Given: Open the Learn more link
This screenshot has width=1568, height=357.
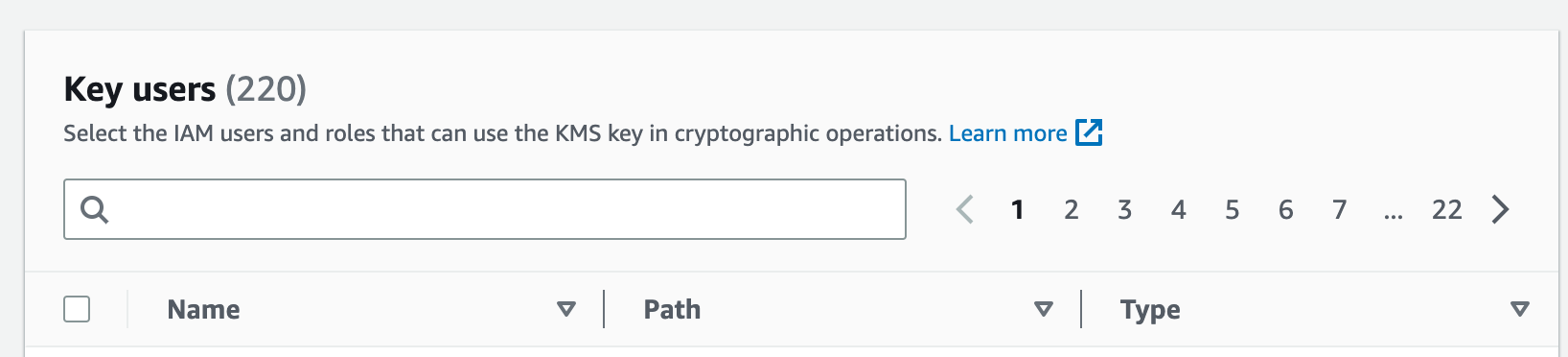Looking at the screenshot, I should pyautogui.click(x=1007, y=133).
